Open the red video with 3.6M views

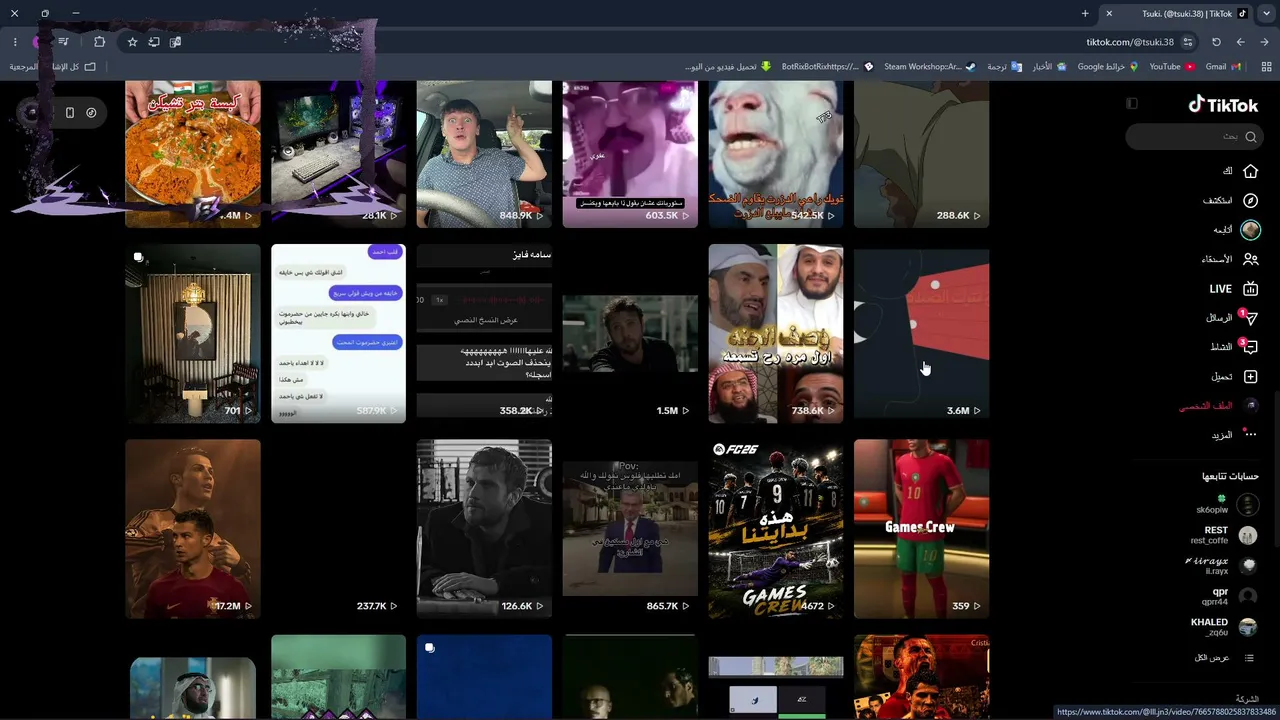pos(922,334)
